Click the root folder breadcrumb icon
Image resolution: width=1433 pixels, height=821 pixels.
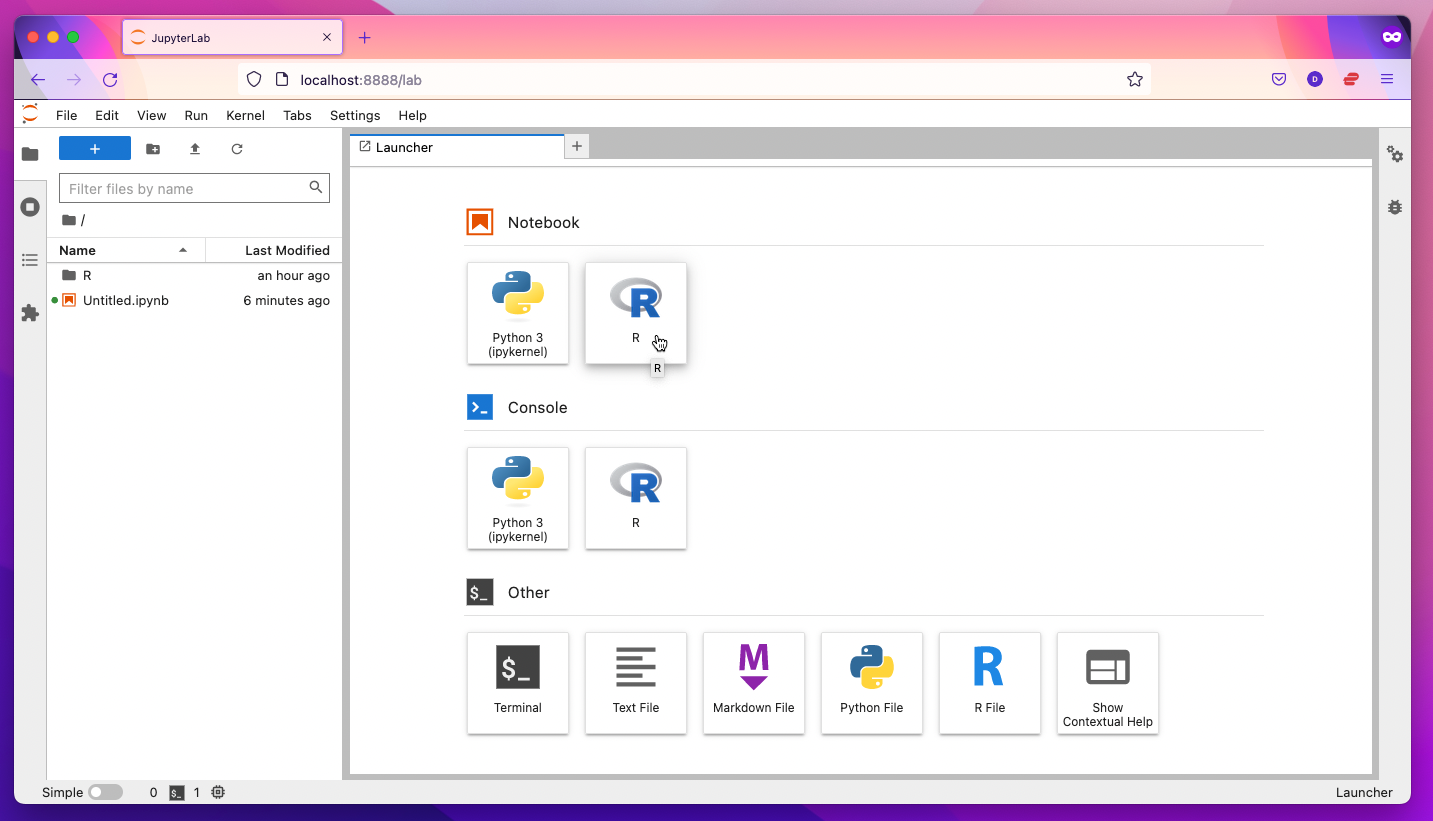[68, 220]
